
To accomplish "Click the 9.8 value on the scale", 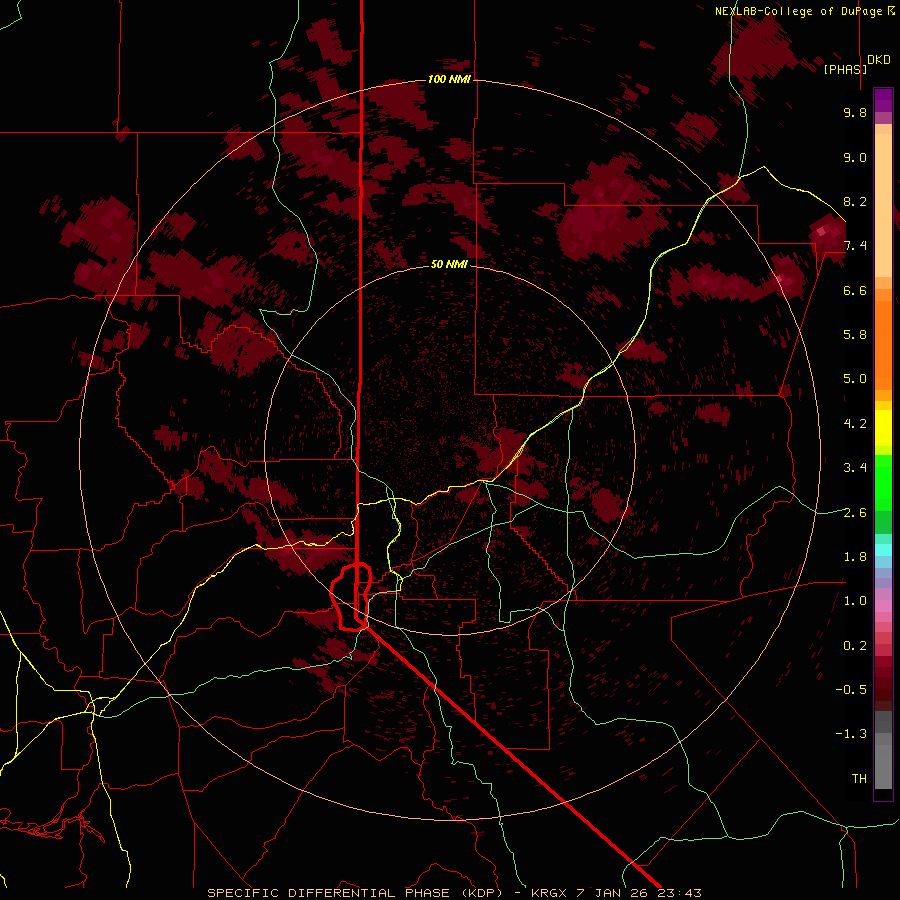I will [x=855, y=112].
